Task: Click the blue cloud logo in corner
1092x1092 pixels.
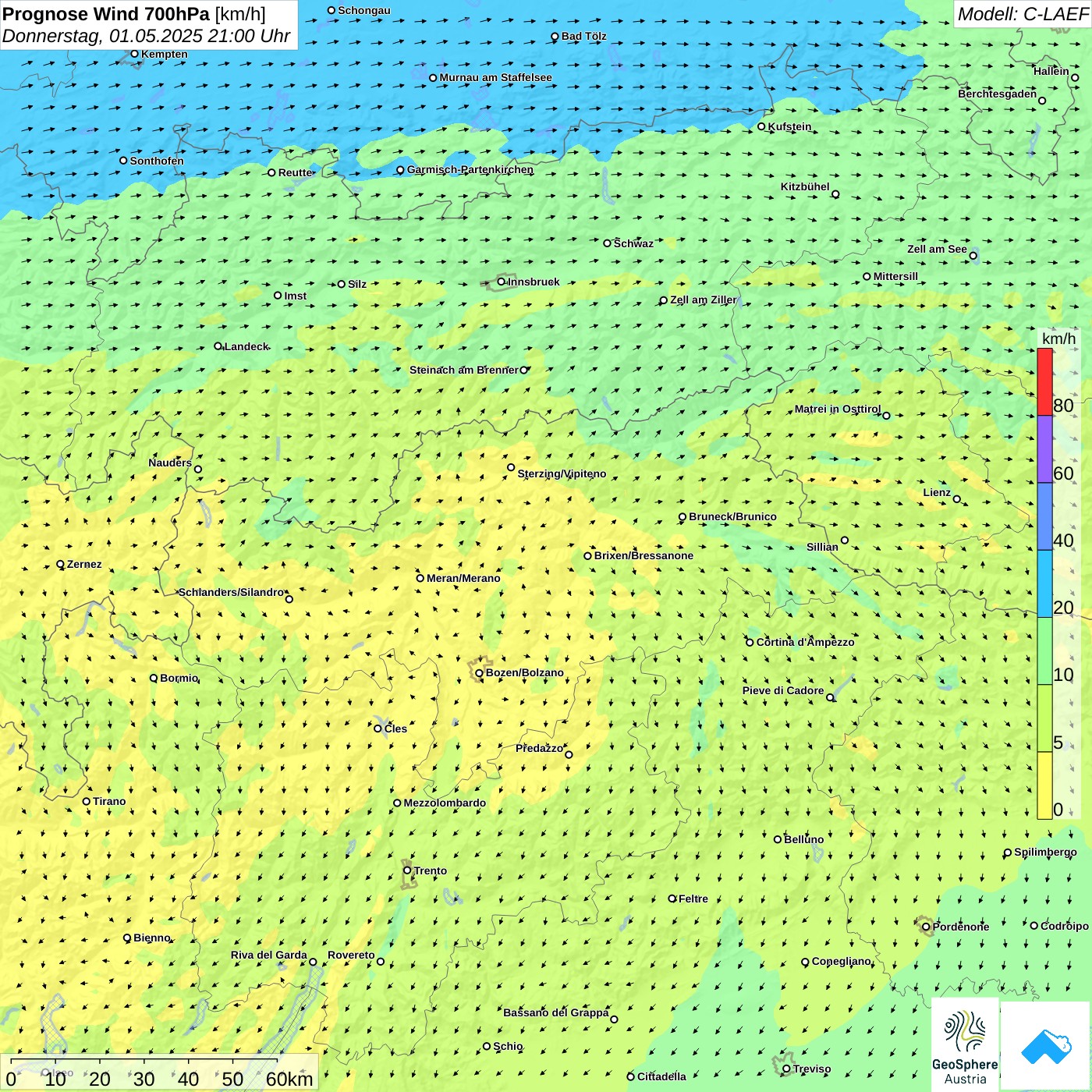Action: pyautogui.click(x=1046, y=1046)
